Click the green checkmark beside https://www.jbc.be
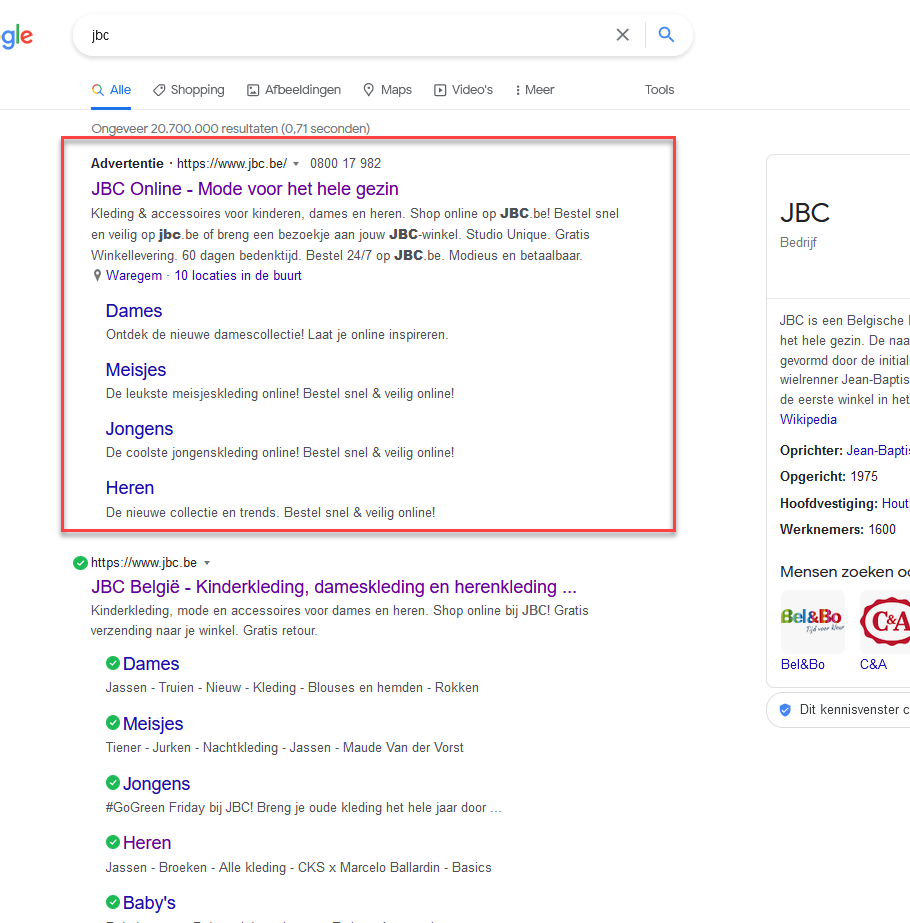910x923 pixels. pyautogui.click(x=80, y=563)
